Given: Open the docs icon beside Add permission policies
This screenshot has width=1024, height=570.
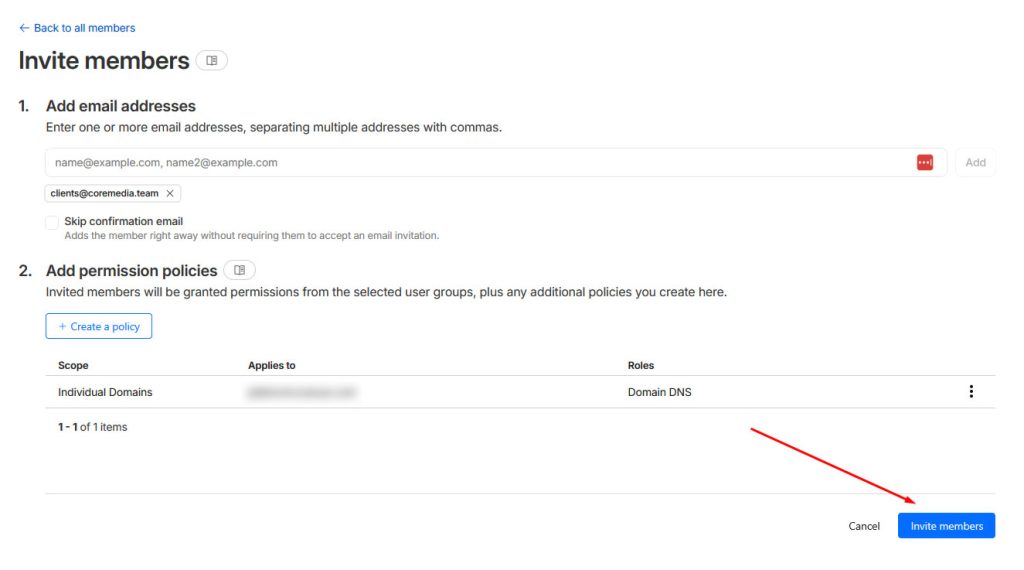Looking at the screenshot, I should coord(239,270).
